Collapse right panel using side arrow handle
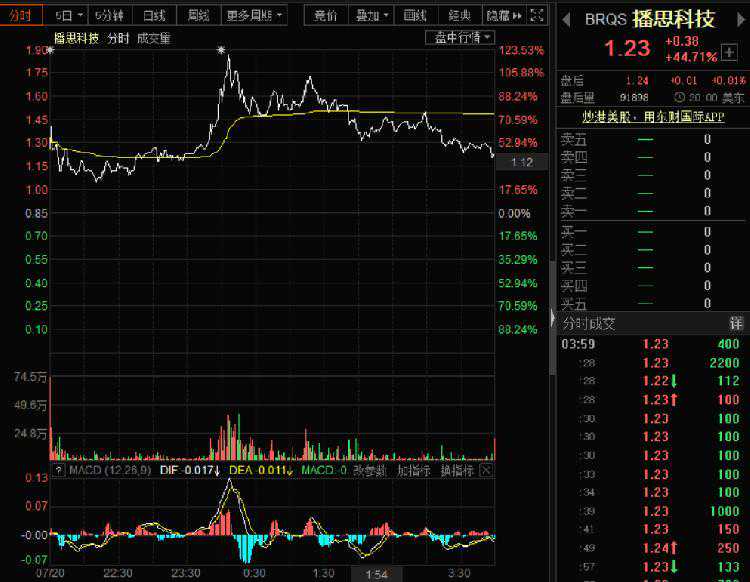Viewport: 750px width, 582px height. 553,317
